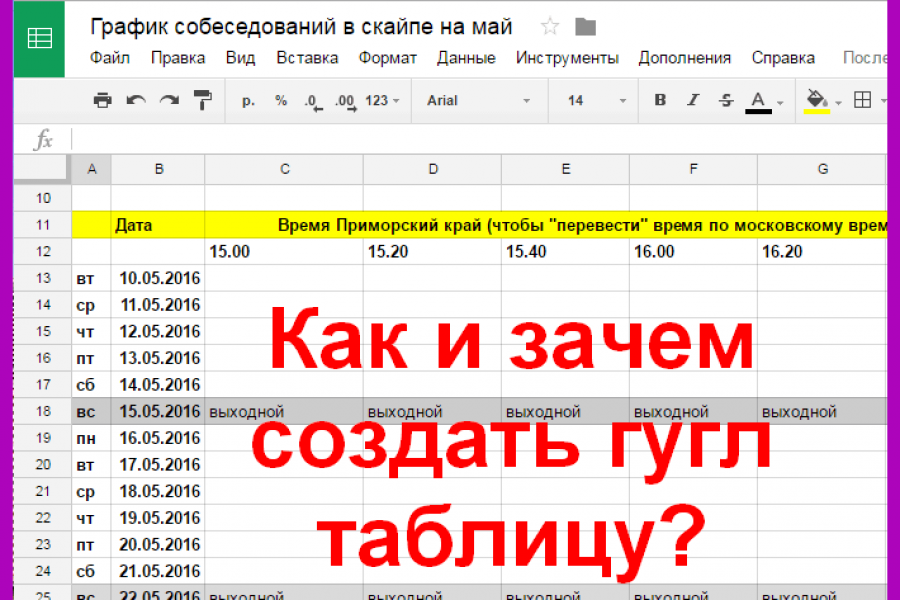Screen dimensions: 900x600
Task: Click the yellow fill color bucket
Action: point(816,102)
